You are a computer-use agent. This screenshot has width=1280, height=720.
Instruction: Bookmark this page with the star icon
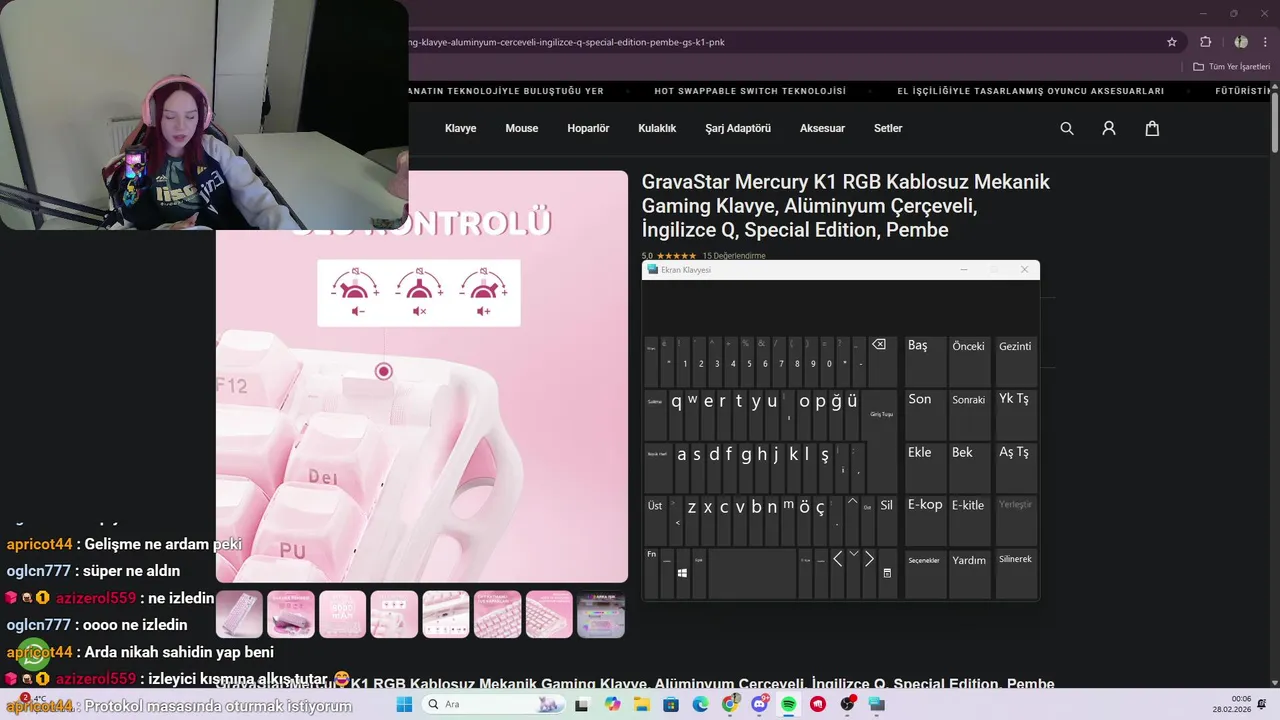[x=1172, y=42]
